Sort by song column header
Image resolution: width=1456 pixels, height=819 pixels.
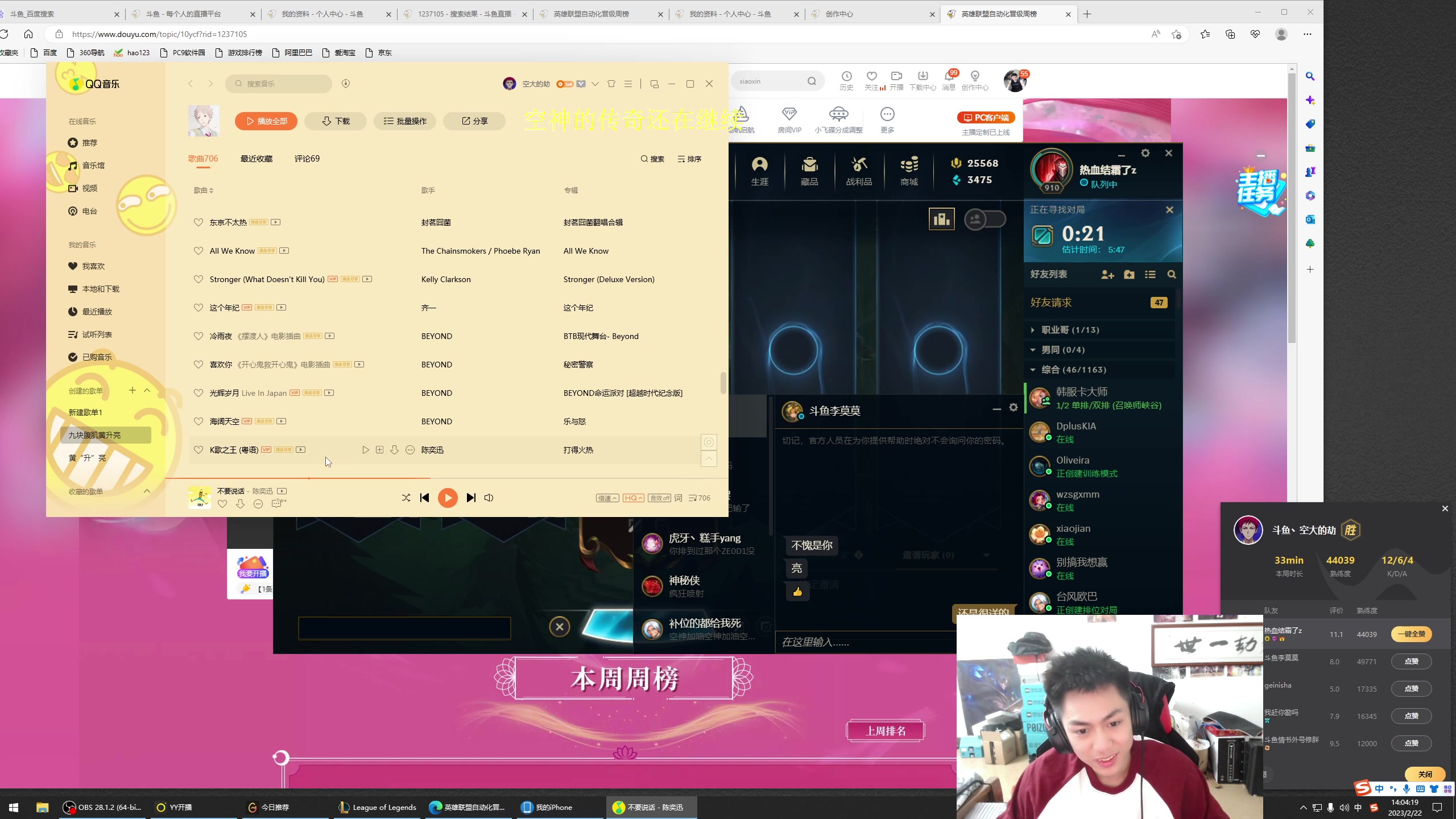(204, 191)
